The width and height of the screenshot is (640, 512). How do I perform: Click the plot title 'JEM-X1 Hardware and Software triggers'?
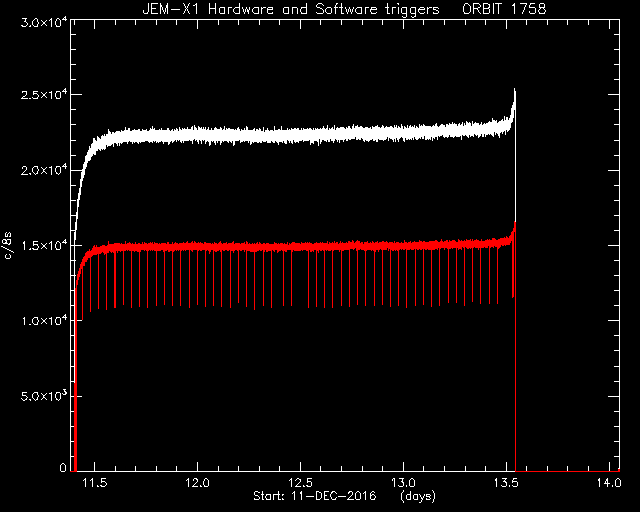pyautogui.click(x=291, y=9)
